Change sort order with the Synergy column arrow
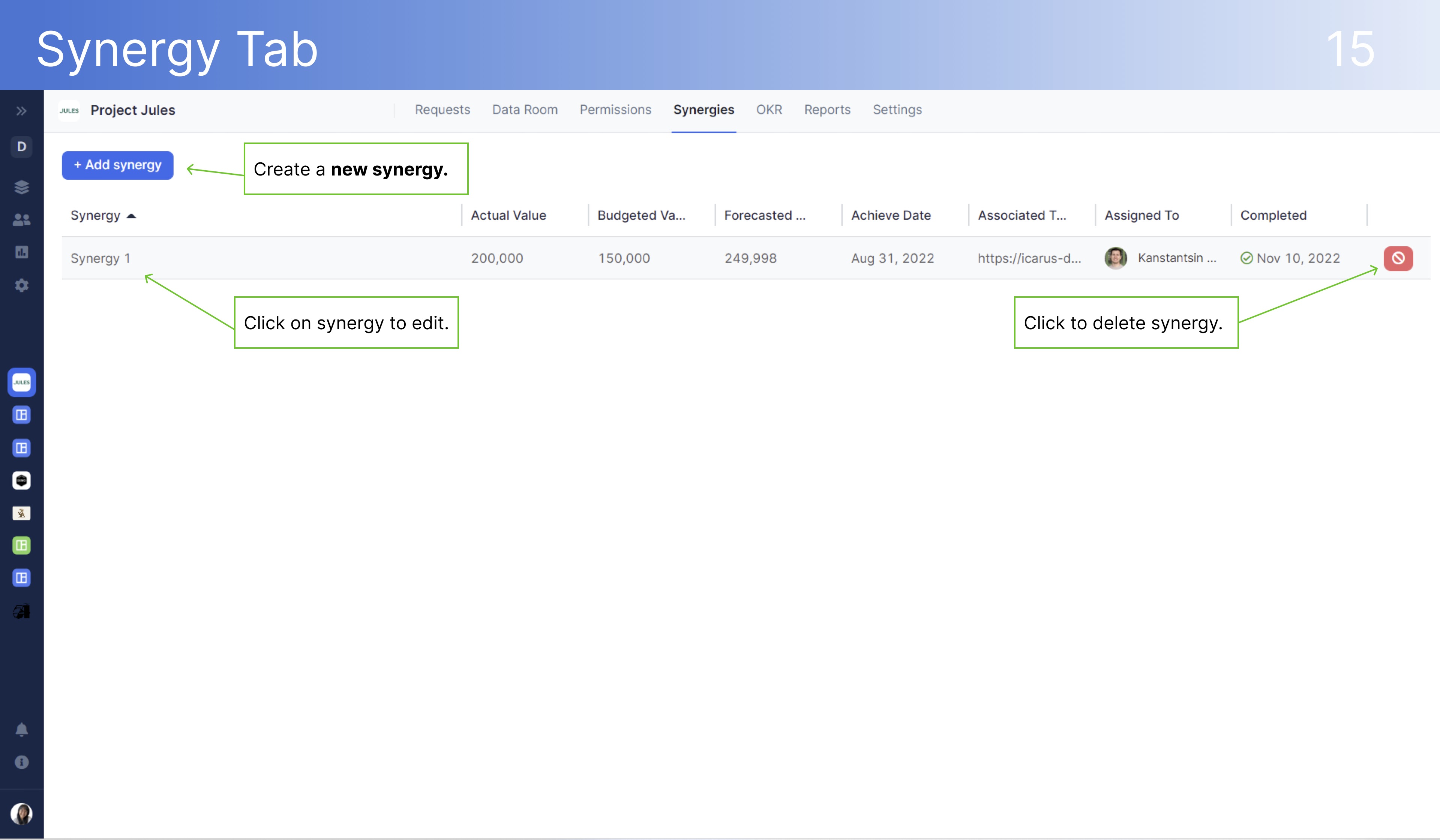Image resolution: width=1440 pixels, height=840 pixels. click(132, 216)
